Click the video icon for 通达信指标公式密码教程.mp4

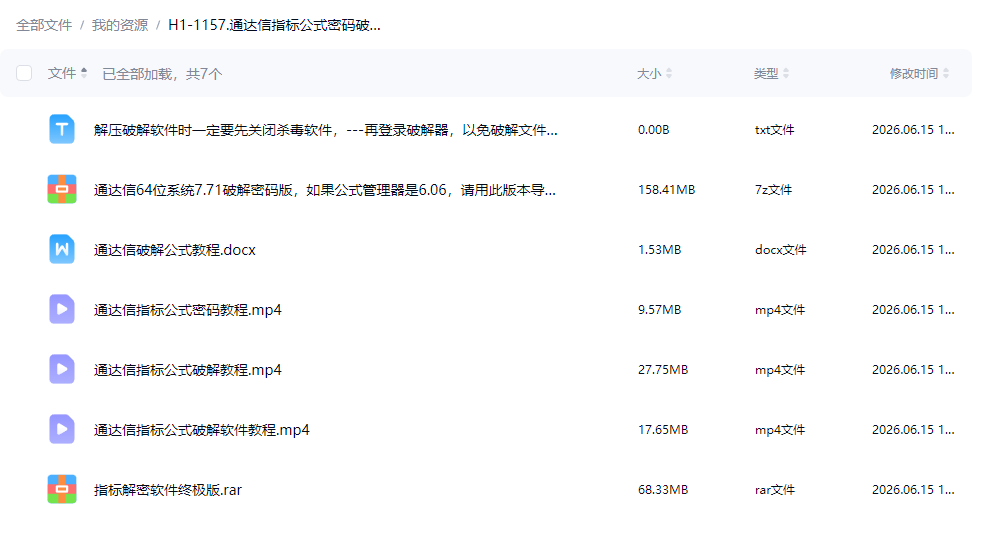point(62,310)
